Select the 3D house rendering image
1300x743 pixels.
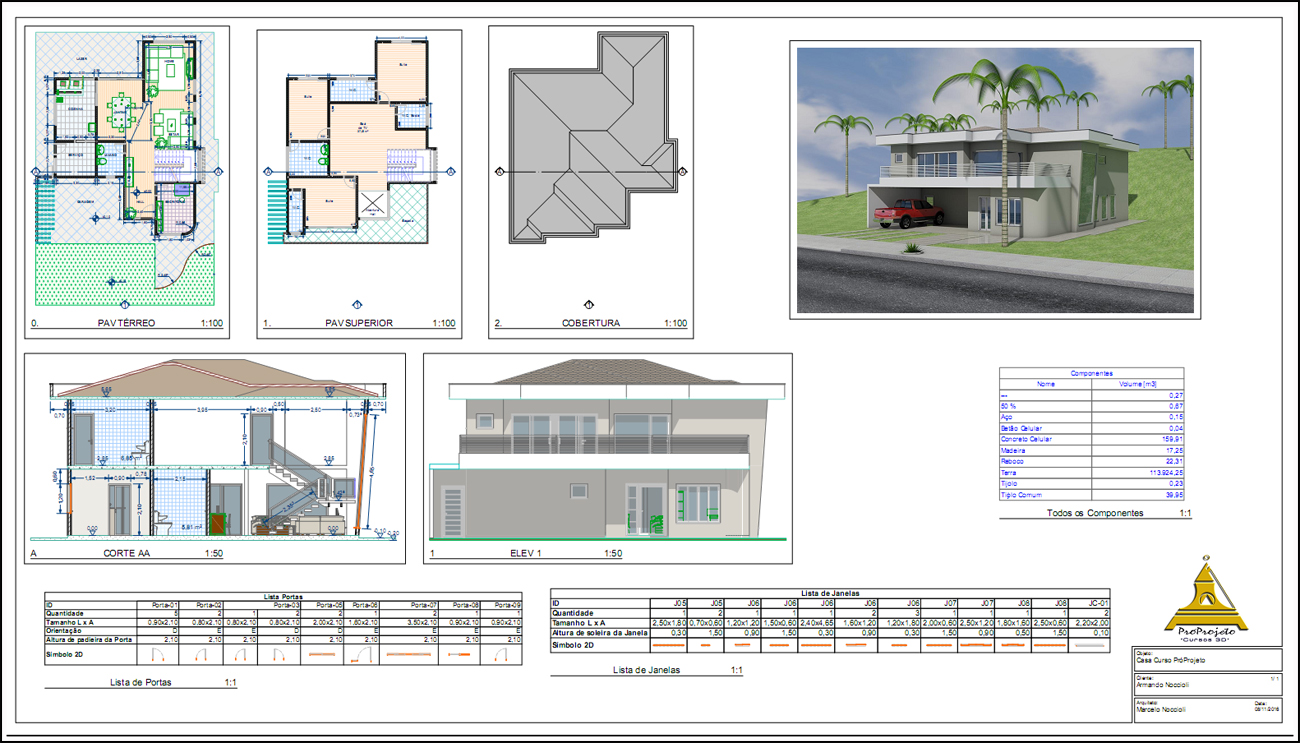(x=995, y=180)
